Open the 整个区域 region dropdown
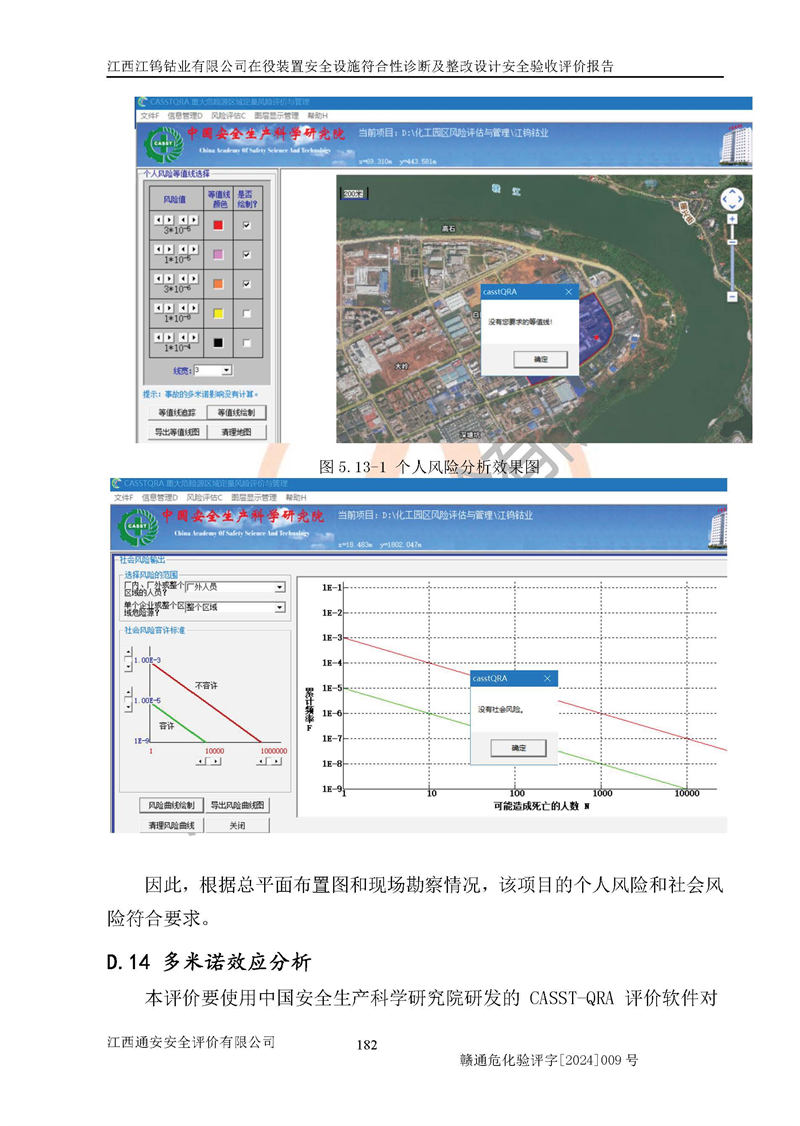This screenshot has width=800, height=1126. click(x=279, y=607)
